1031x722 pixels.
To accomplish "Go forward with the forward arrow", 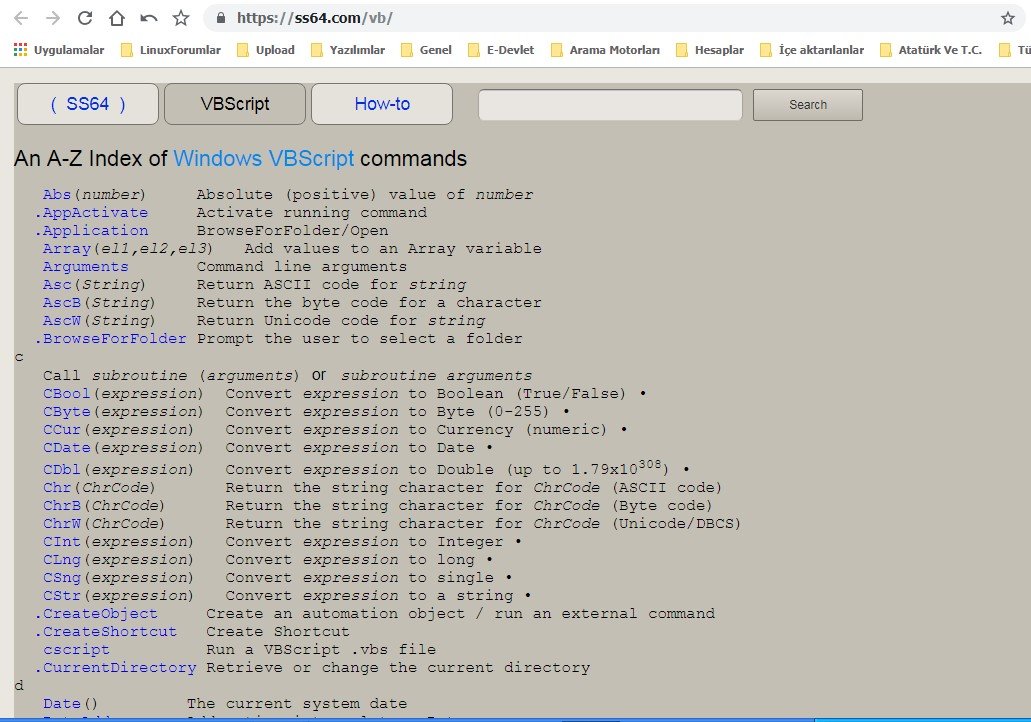I will pyautogui.click(x=53, y=18).
